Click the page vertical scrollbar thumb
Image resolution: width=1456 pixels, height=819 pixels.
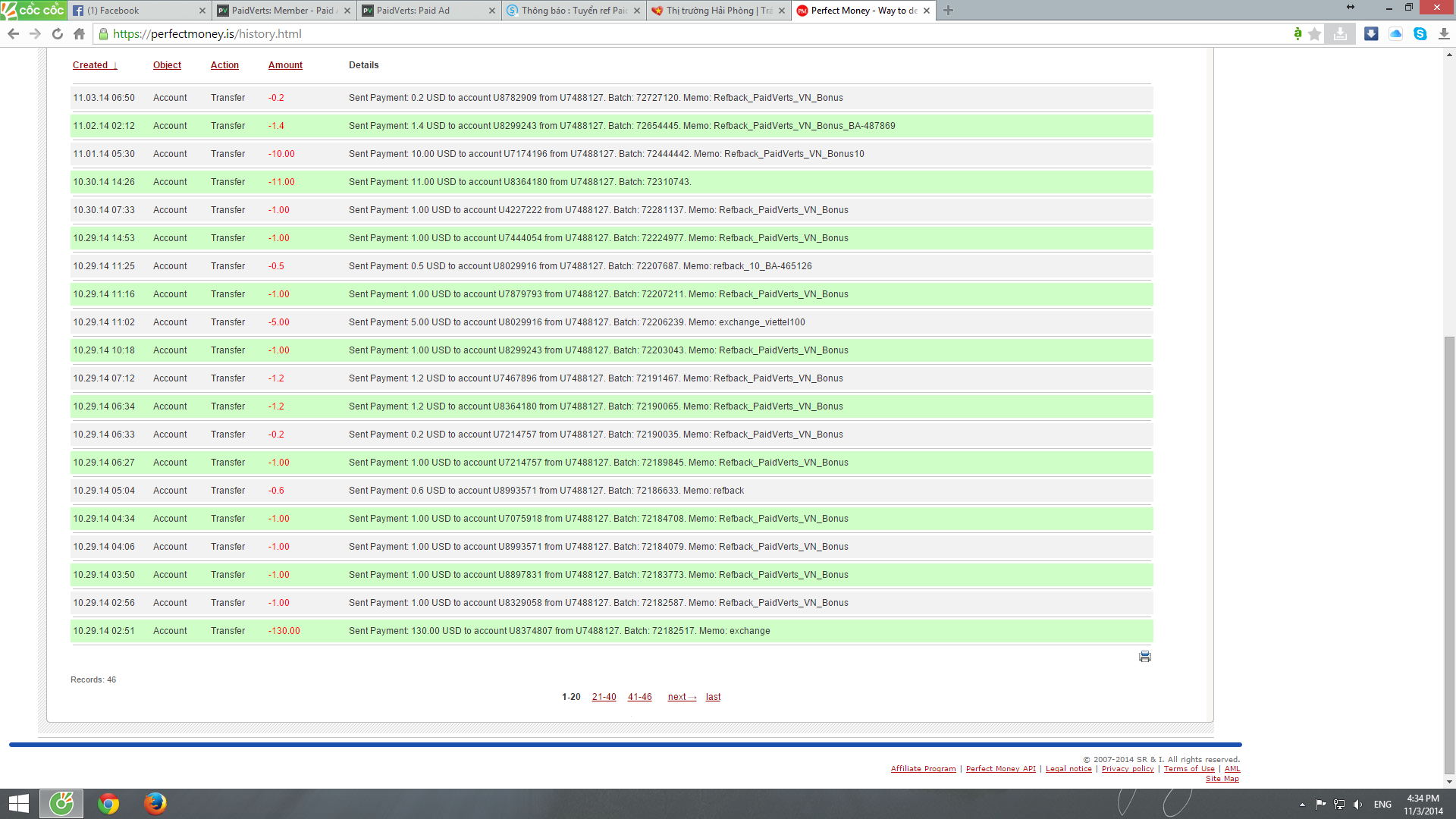click(x=1449, y=554)
